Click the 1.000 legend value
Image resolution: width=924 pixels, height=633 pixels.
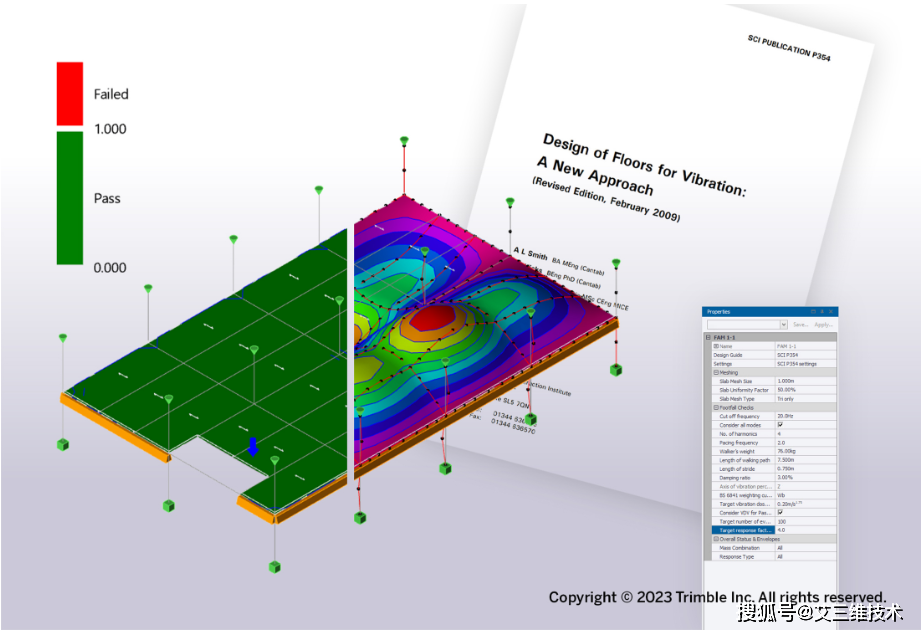(110, 129)
